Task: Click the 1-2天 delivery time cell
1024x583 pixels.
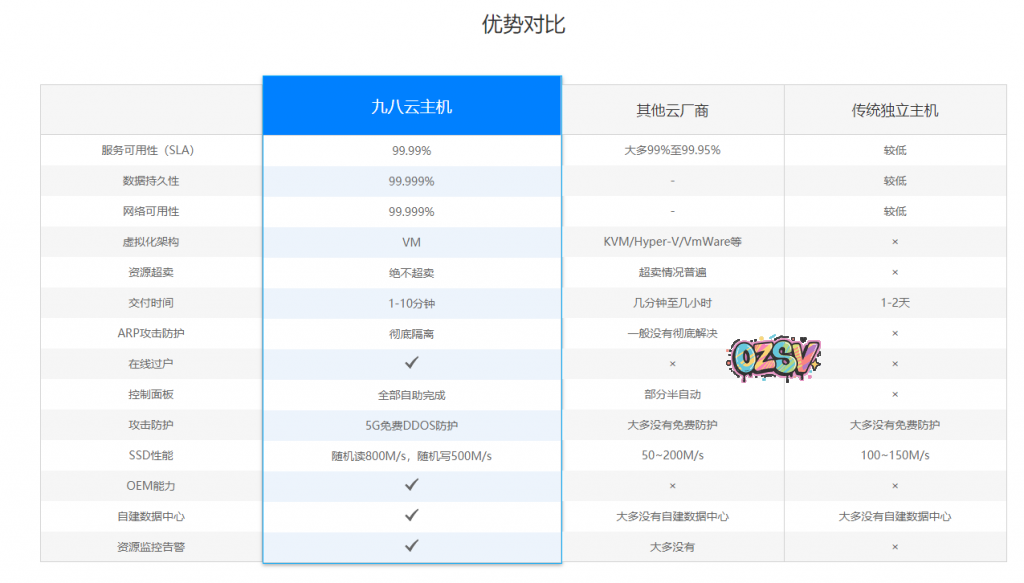Action: (x=895, y=303)
